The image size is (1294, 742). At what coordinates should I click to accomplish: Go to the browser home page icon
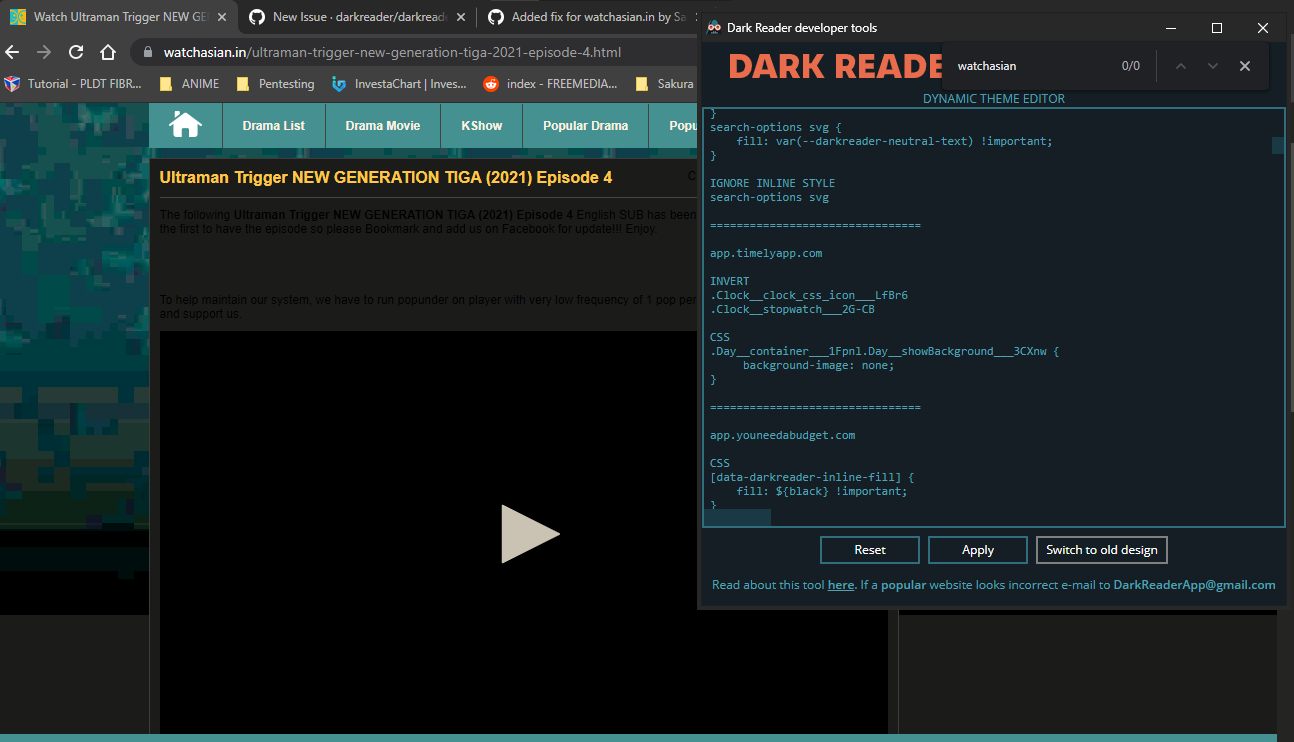[x=108, y=52]
